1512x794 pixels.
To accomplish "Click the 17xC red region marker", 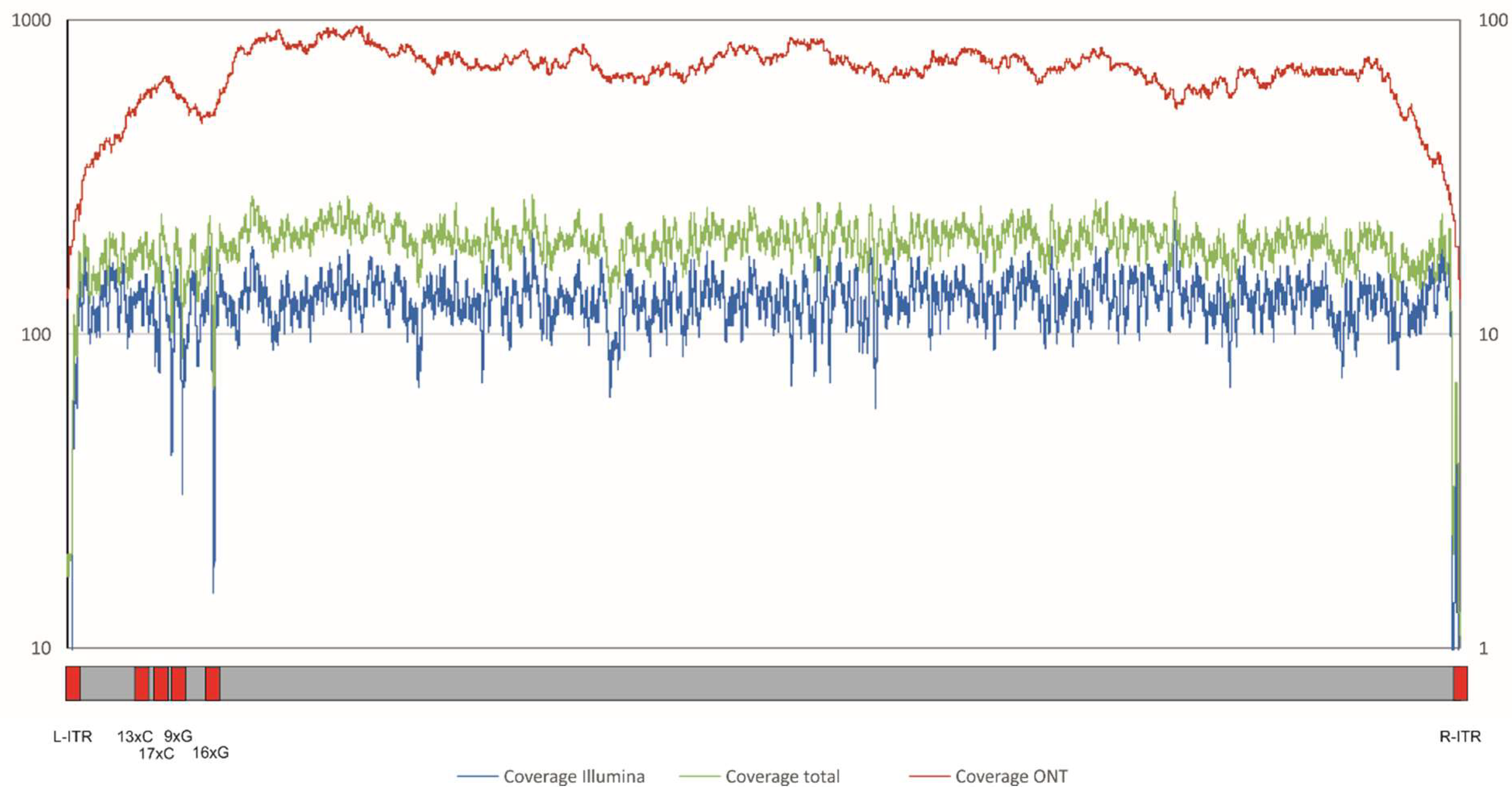I will tap(161, 683).
